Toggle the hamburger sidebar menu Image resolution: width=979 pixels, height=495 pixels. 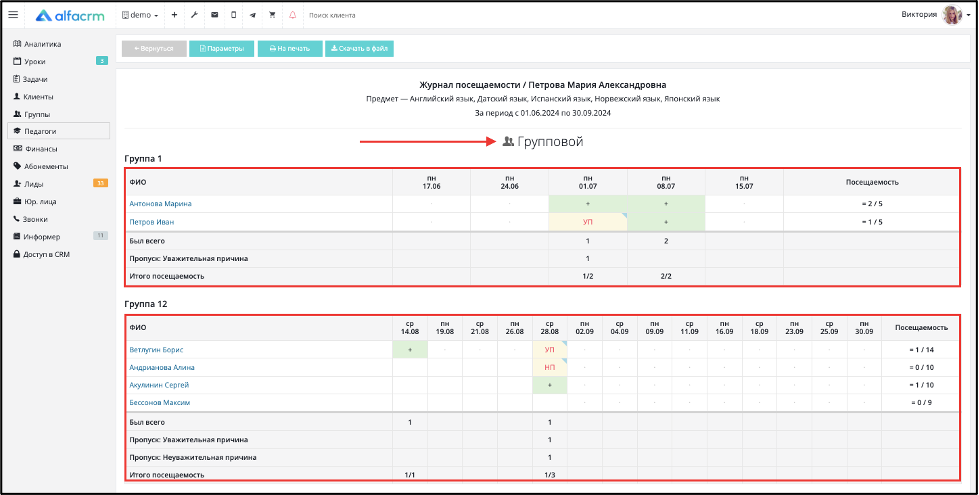tap(13, 15)
